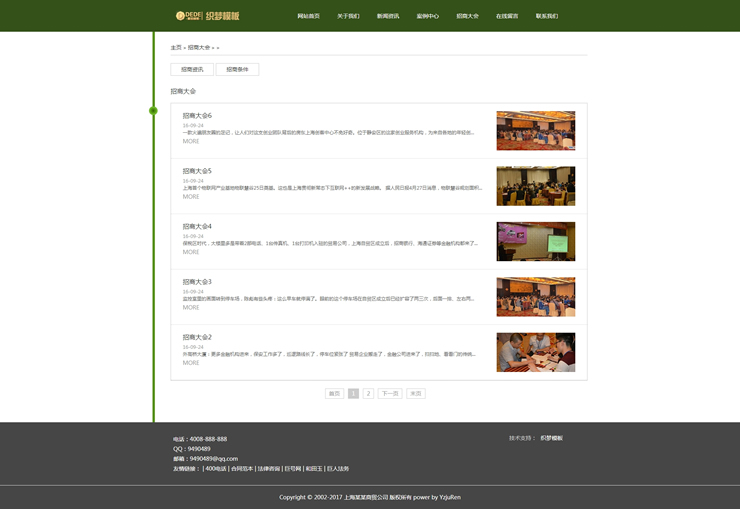Click the thumbnail image for 招商大会5
This screenshot has width=740, height=509.
click(x=535, y=186)
